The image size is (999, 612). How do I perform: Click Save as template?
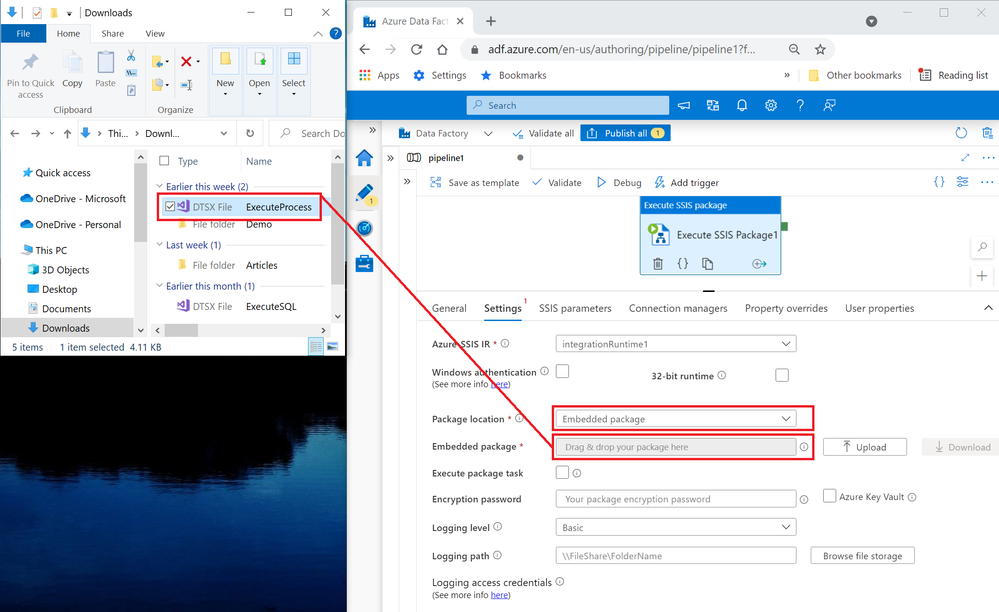[475, 183]
